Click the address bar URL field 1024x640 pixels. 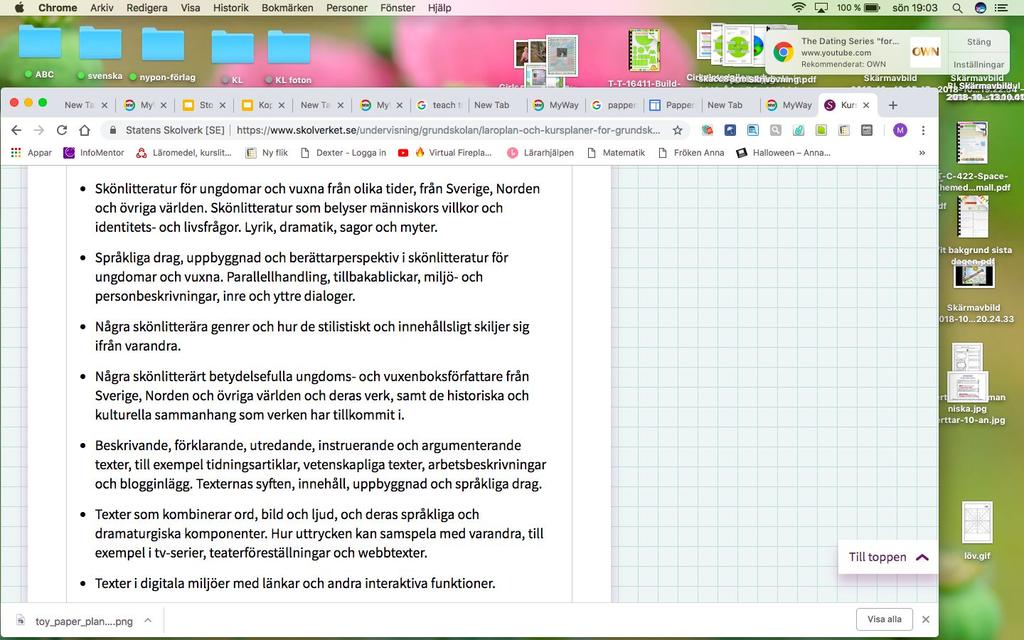click(x=448, y=130)
